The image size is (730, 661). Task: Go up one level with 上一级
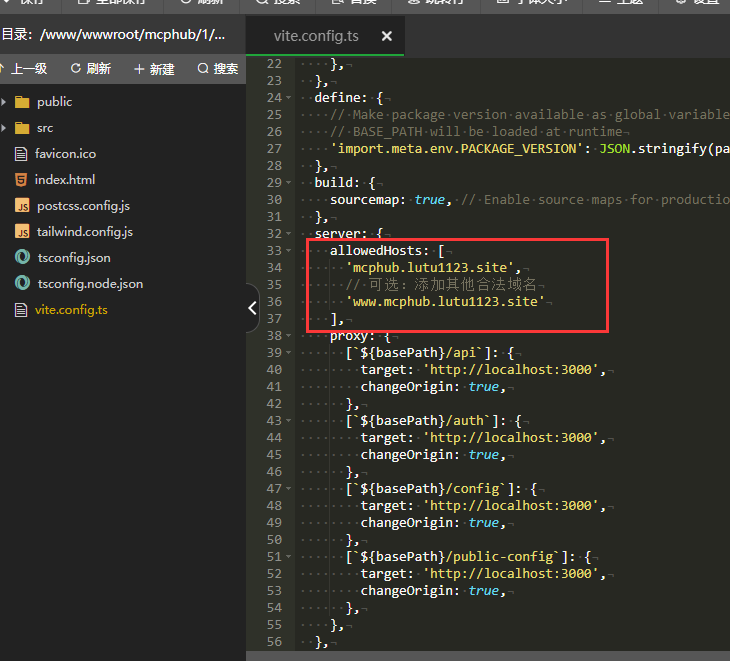pos(24,69)
